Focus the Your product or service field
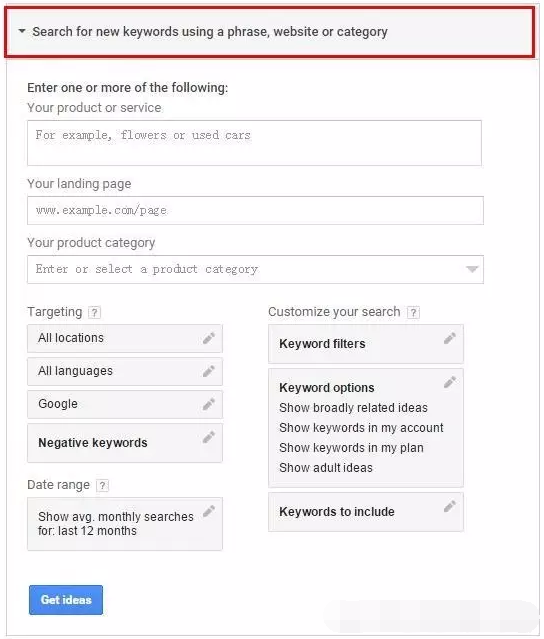Screen dimensions: 544x639 click(254, 143)
